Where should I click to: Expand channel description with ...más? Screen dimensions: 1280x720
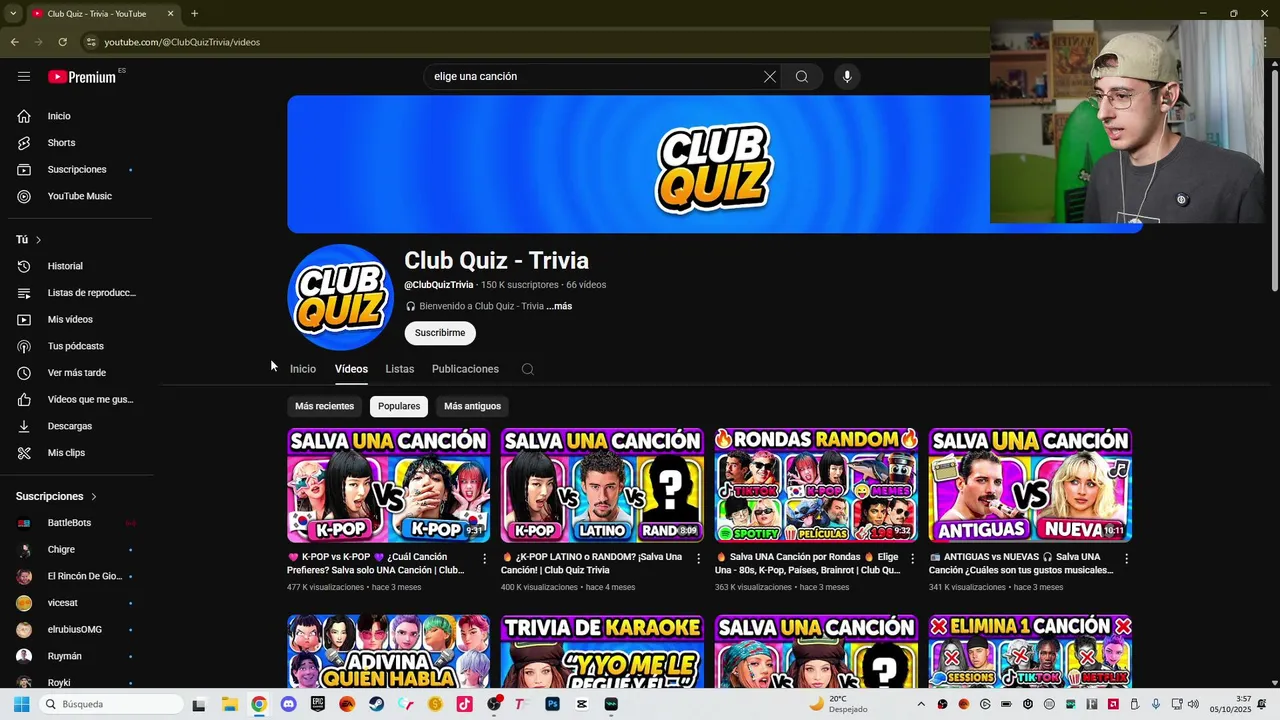(559, 306)
